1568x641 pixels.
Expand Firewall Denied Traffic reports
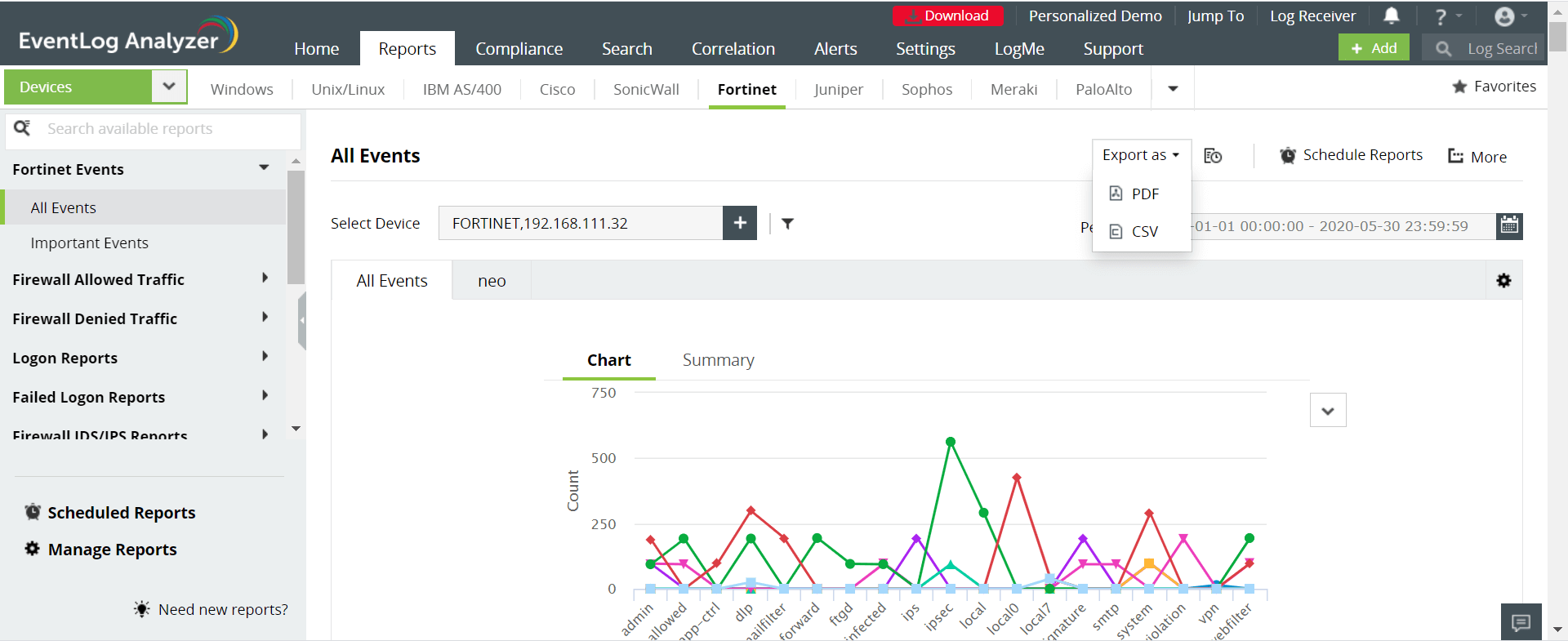tap(265, 318)
